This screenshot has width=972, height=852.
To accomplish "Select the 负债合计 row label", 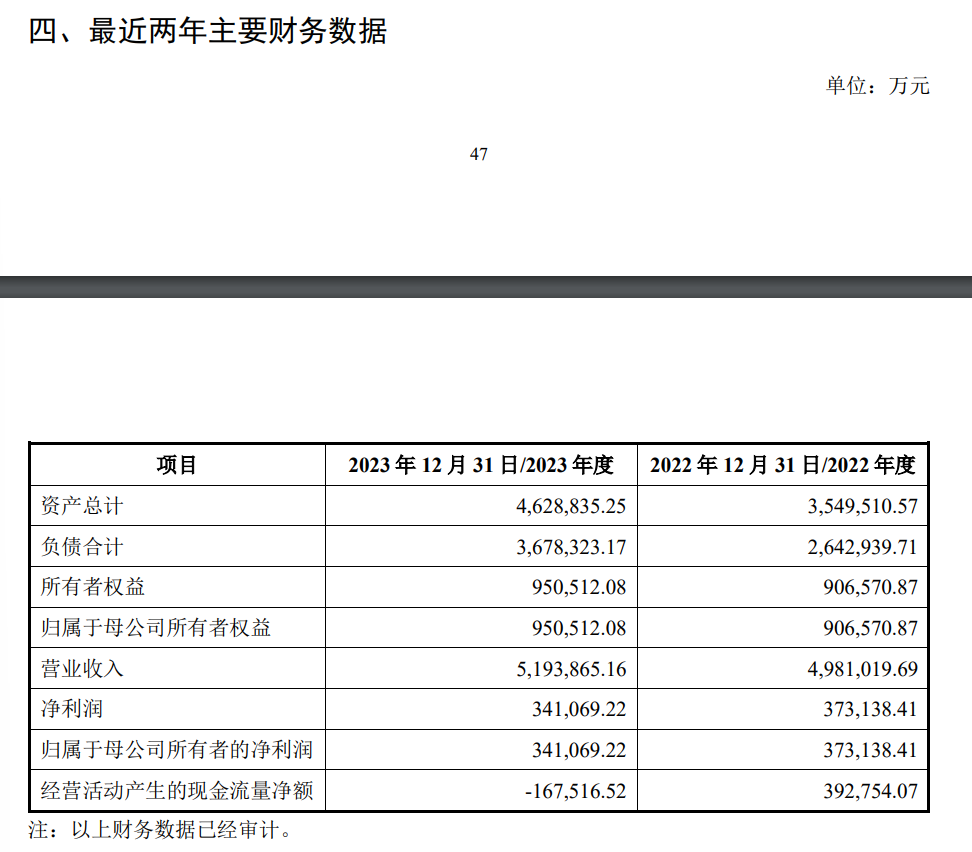I will 82,546.
